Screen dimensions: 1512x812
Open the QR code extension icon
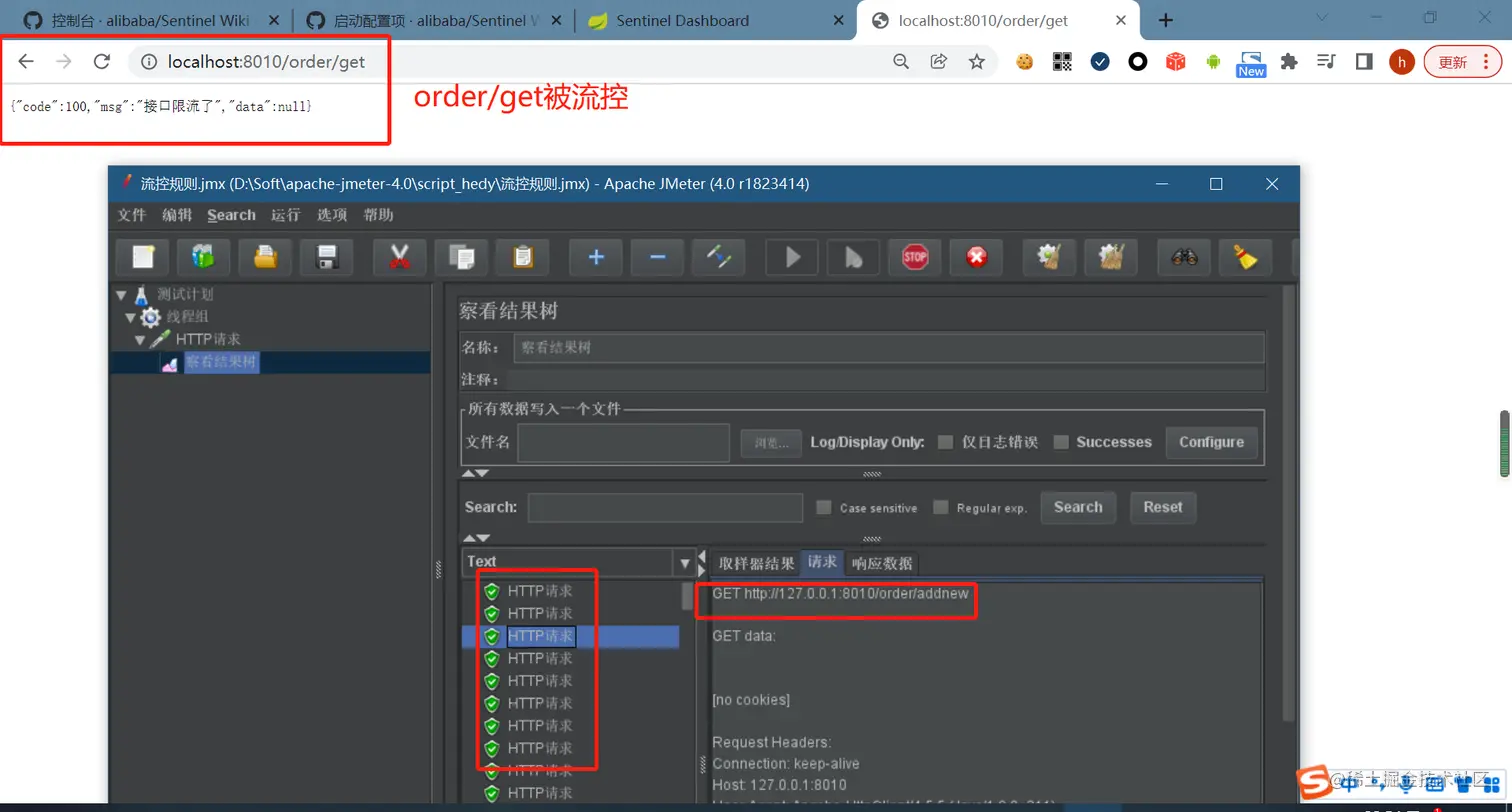pos(1062,62)
